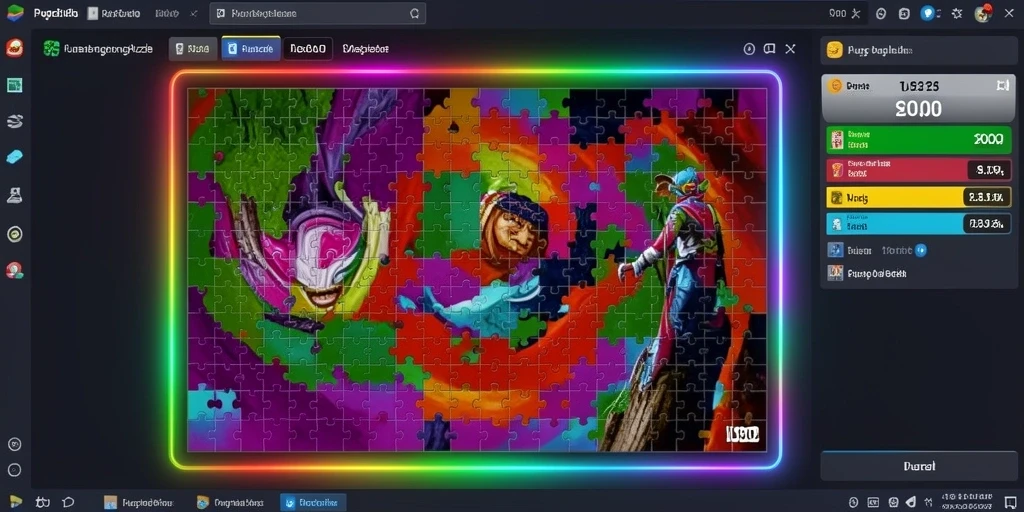The height and width of the screenshot is (512, 1024).
Task: Click the taskbar start icon at far left
Action: pos(15,502)
